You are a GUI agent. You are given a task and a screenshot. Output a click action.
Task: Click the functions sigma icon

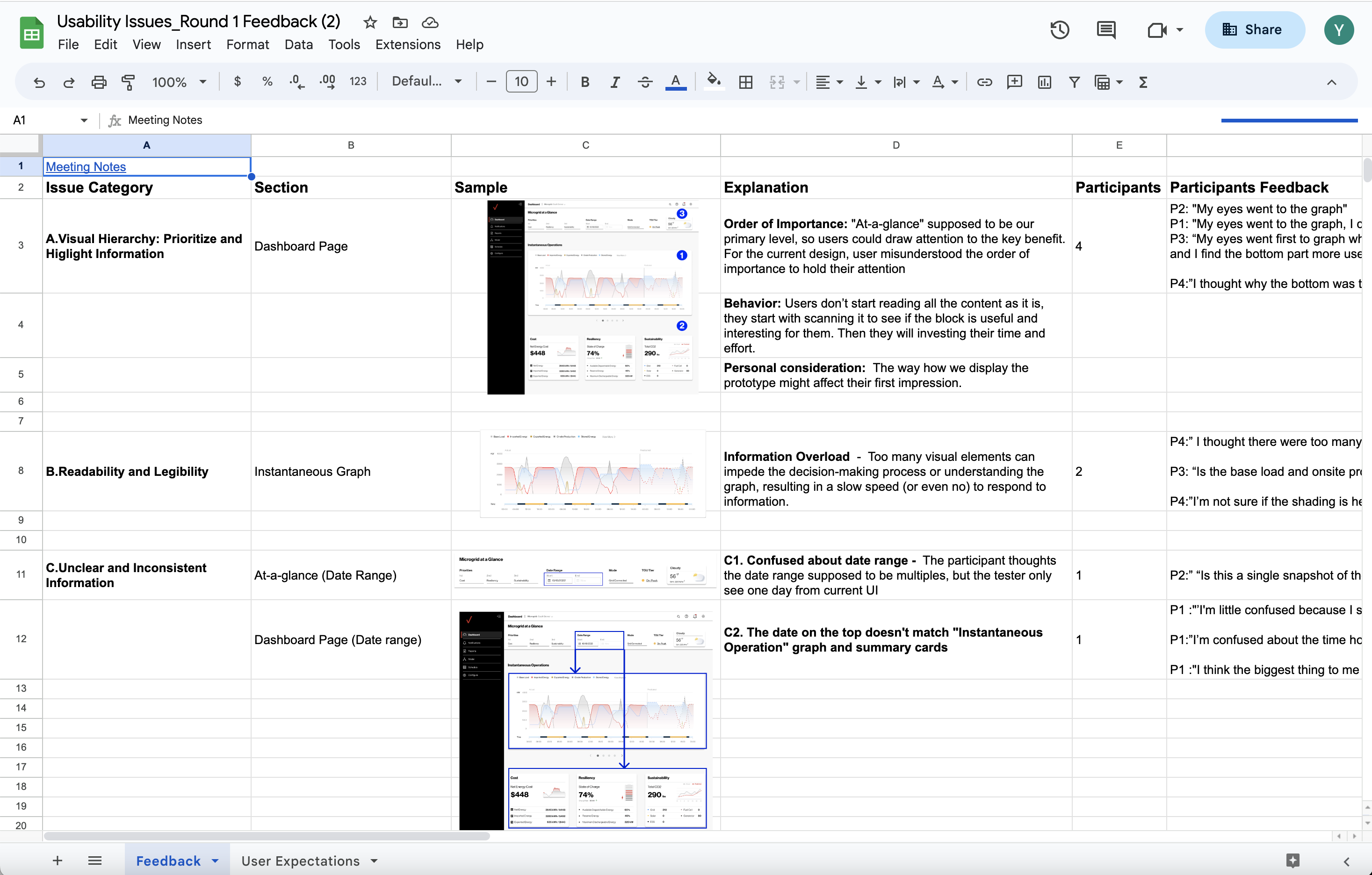point(1143,82)
